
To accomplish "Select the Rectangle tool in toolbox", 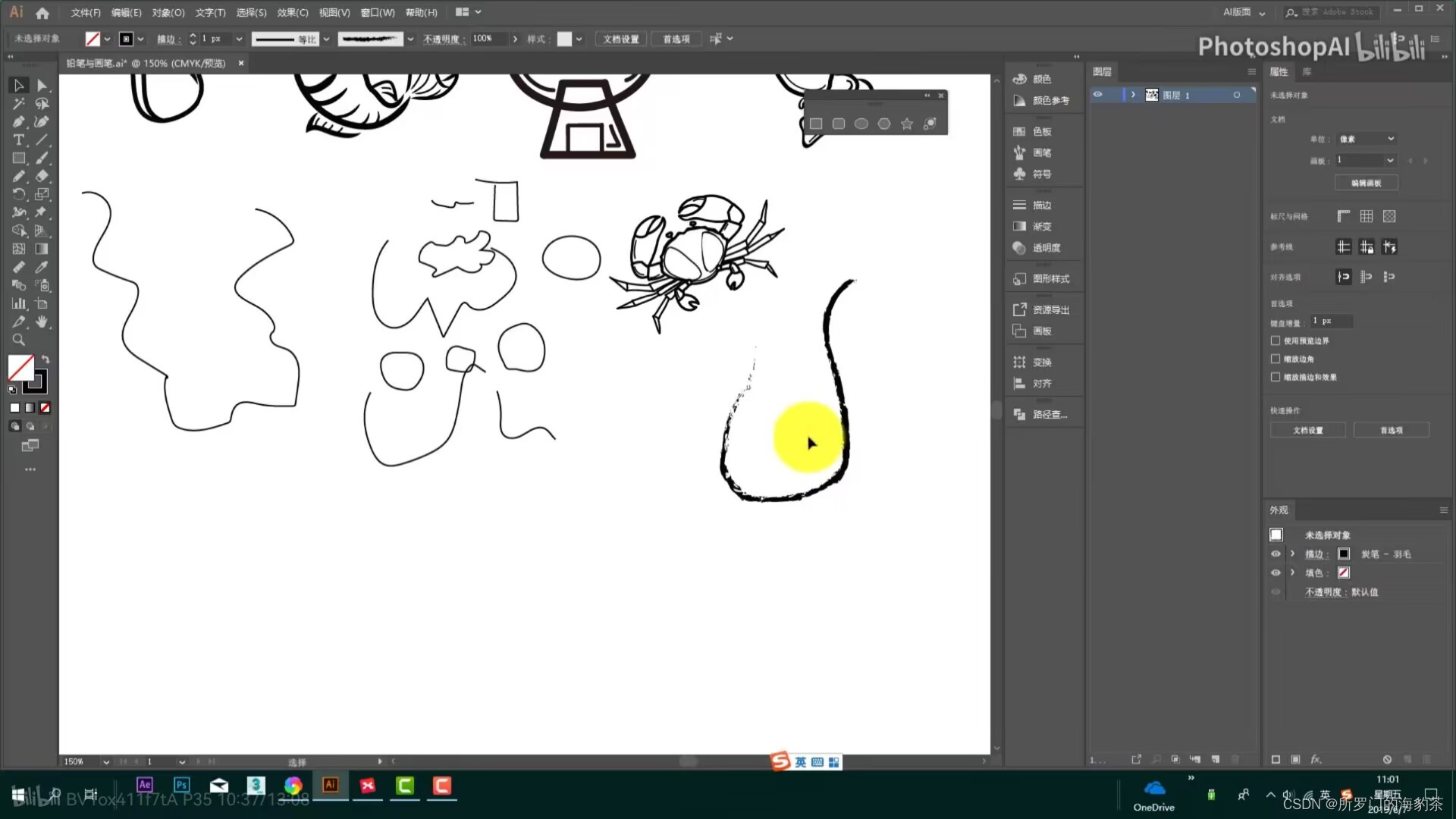I will tap(19, 158).
